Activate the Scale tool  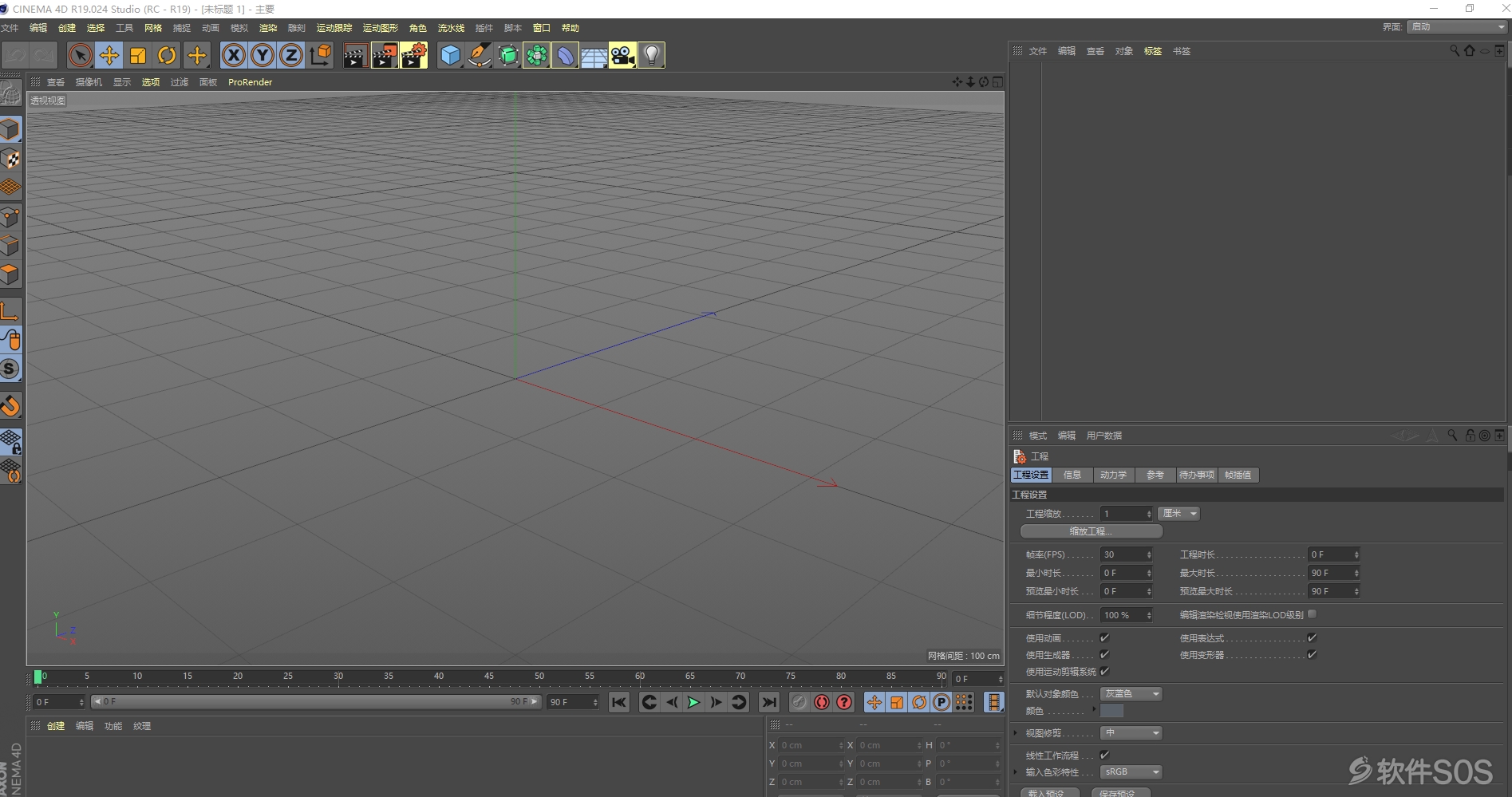pyautogui.click(x=138, y=55)
